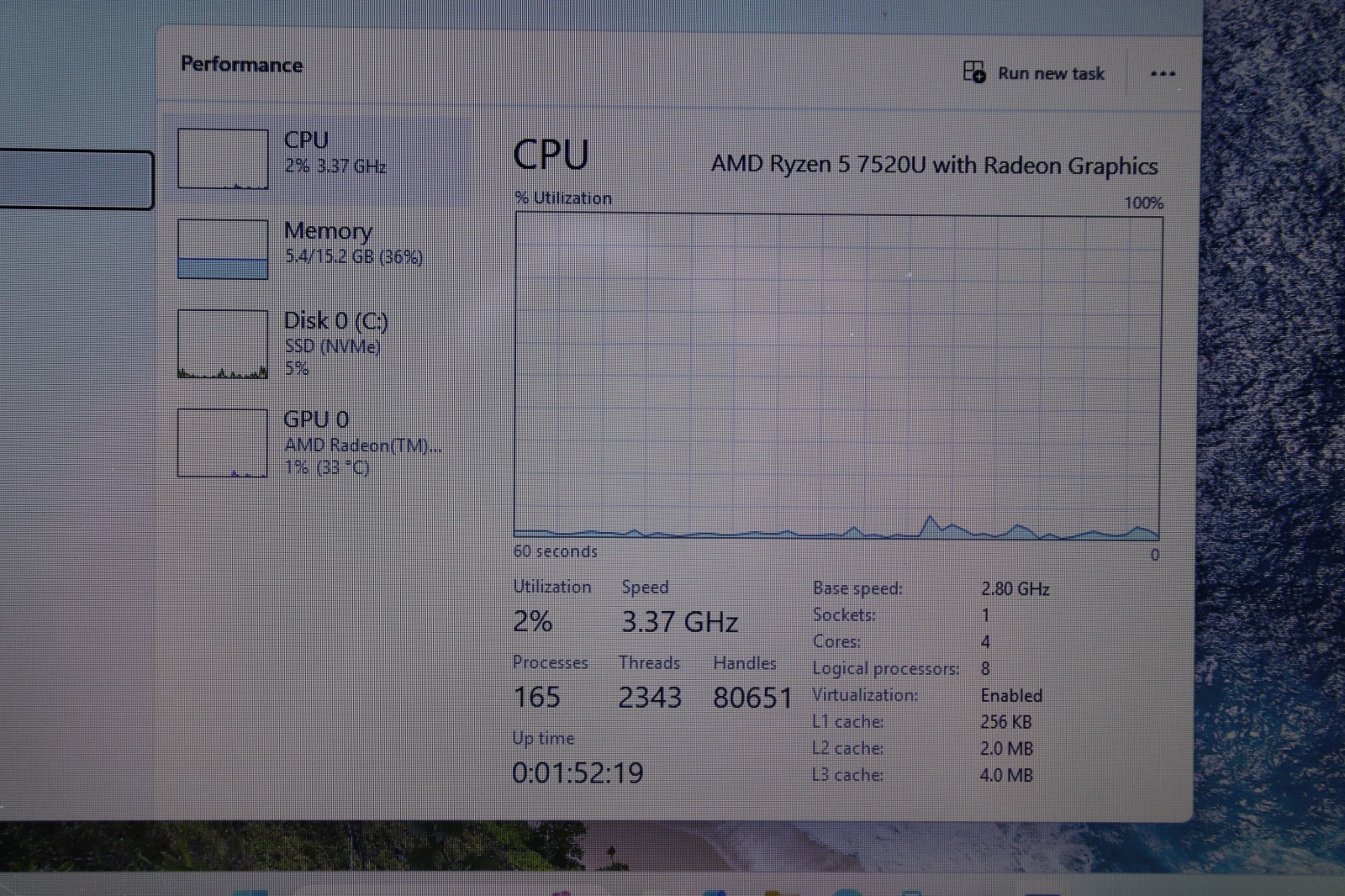
Task: Click the Up time value 0:01:52:19
Action: [x=578, y=773]
